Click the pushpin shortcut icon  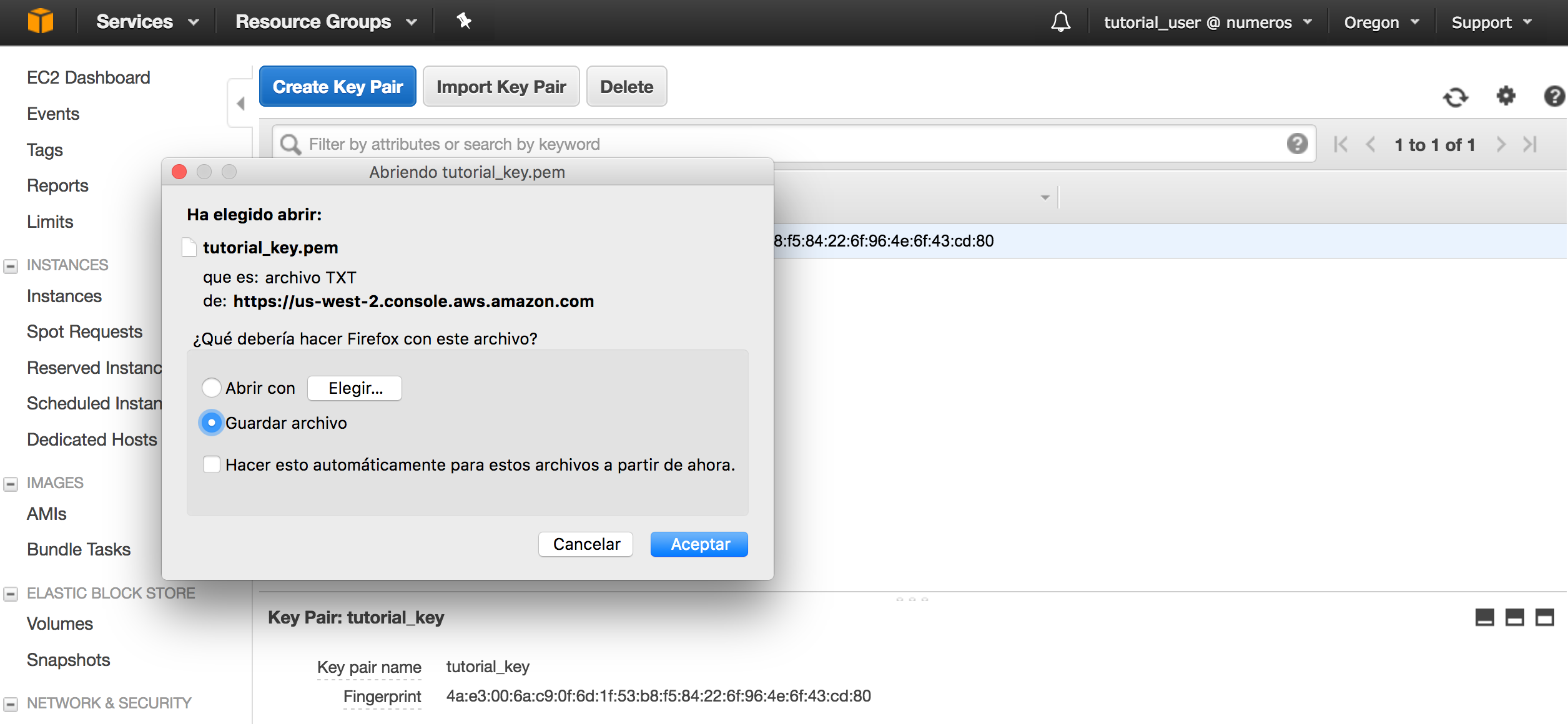463,21
